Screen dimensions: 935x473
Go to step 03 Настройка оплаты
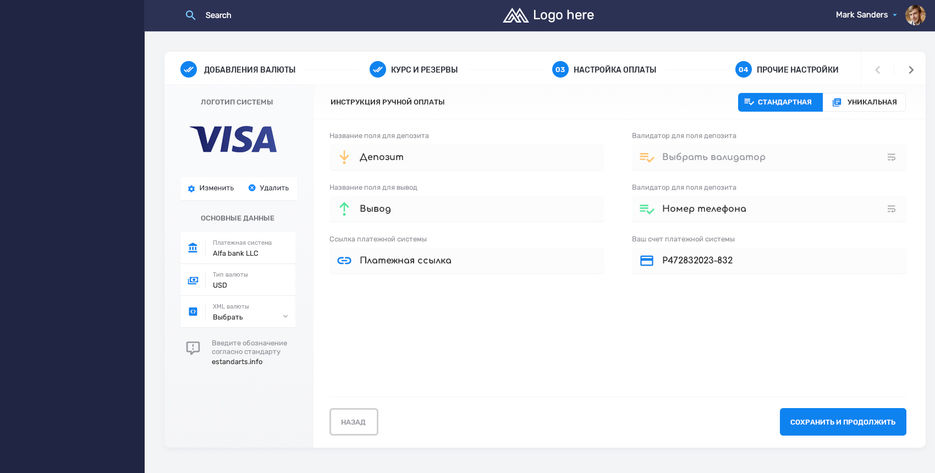[x=604, y=69]
